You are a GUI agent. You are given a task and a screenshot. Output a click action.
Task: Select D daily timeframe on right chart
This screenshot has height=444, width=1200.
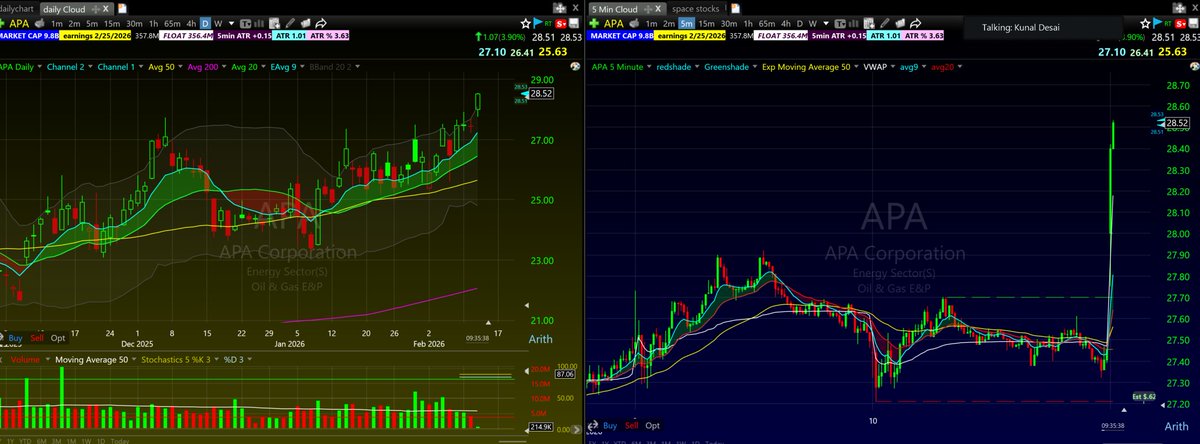point(800,24)
